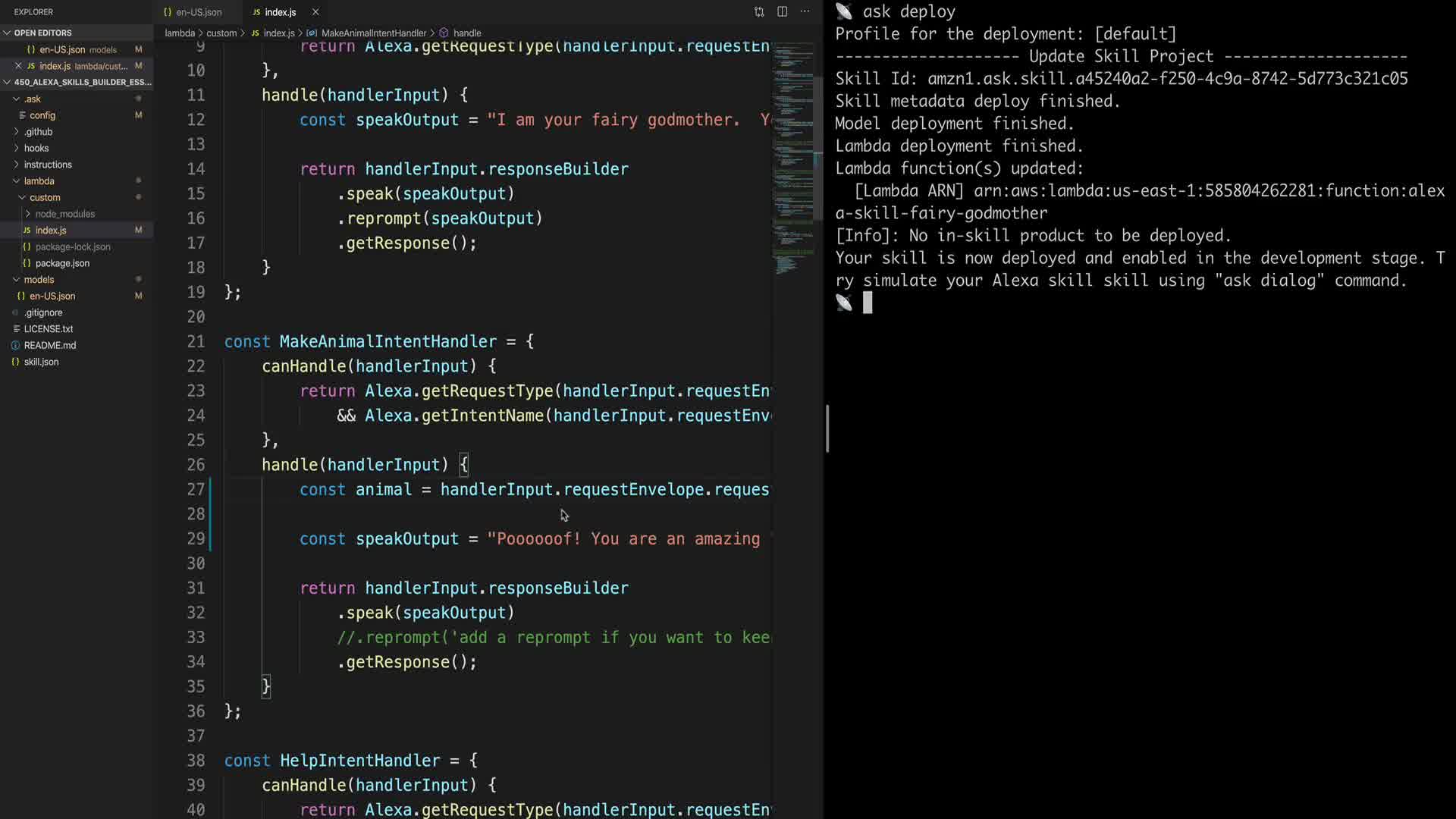Click the code minimap preview
This screenshot has width=1456, height=819.
tap(793, 152)
